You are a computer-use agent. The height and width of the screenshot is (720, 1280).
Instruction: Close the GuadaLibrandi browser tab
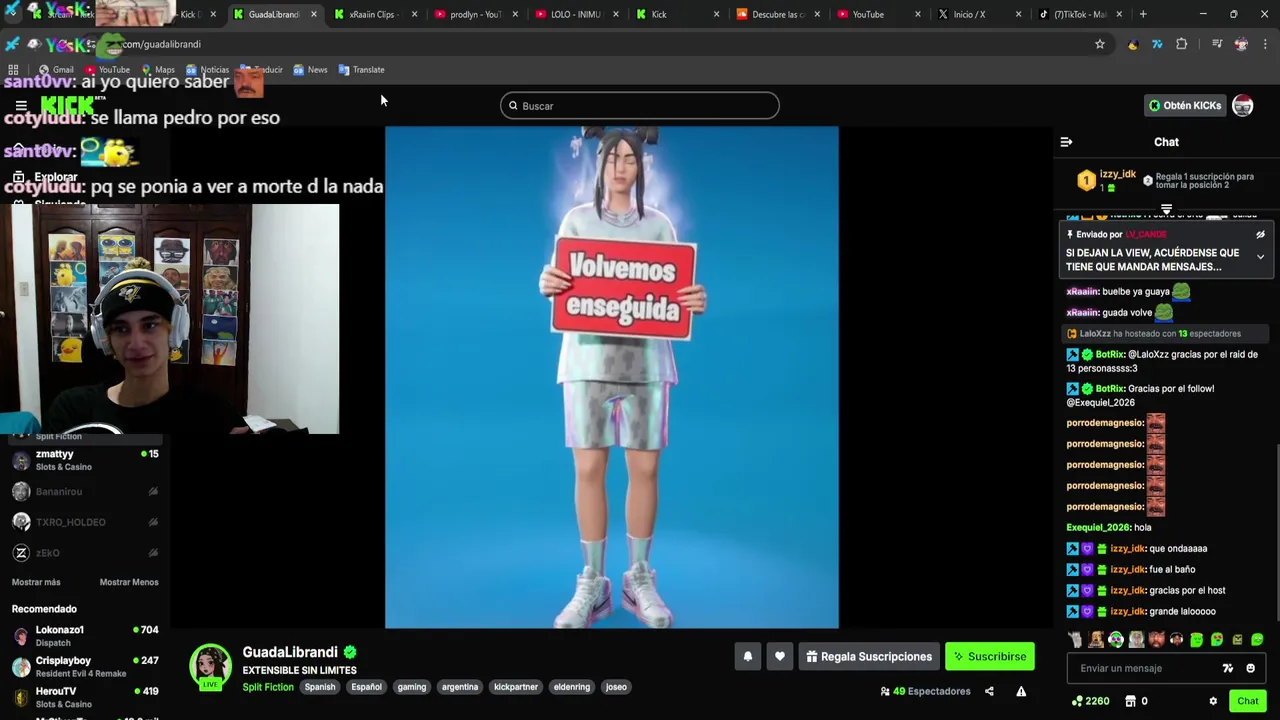(314, 14)
